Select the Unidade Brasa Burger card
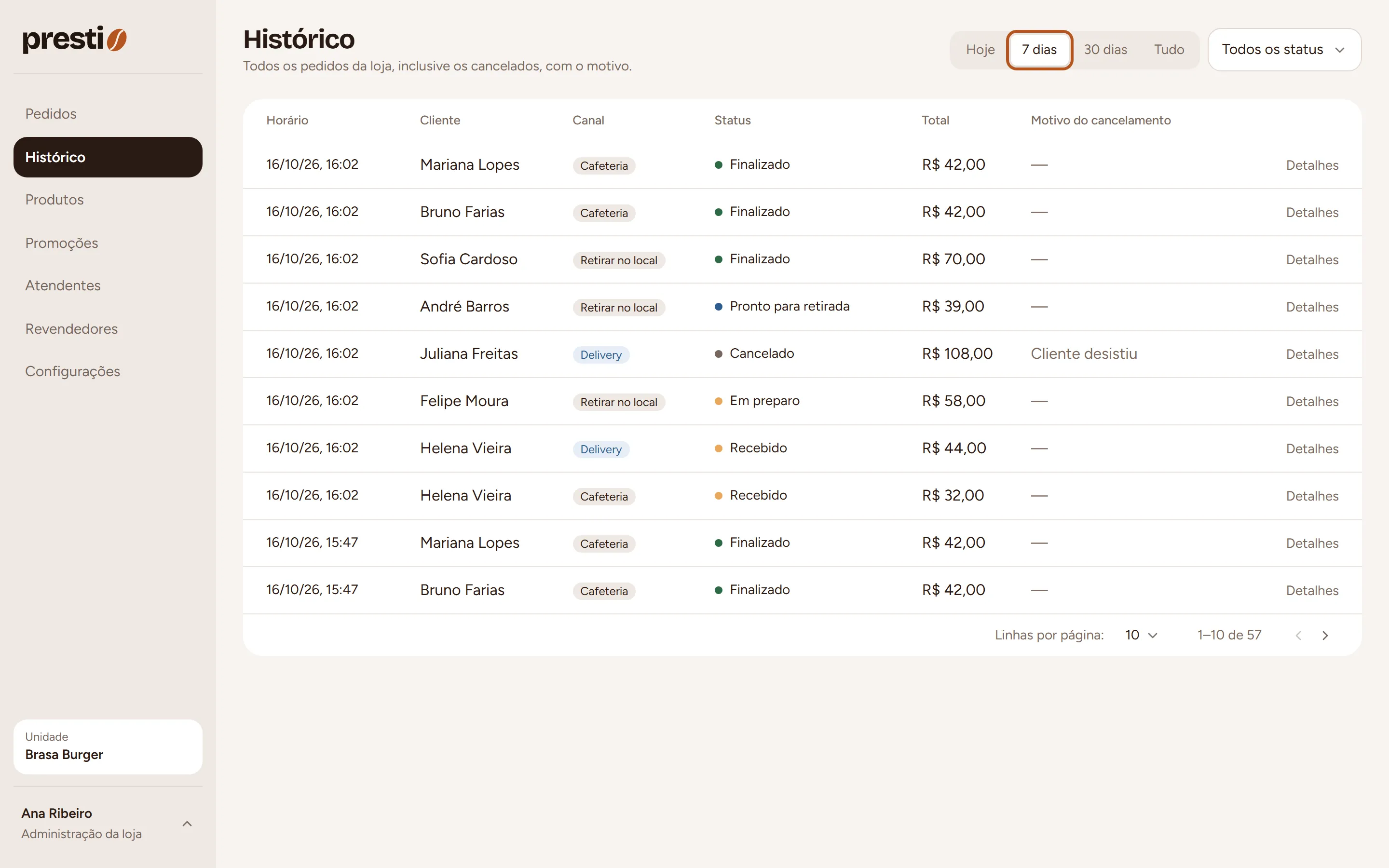The width and height of the screenshot is (1389, 868). pos(108,746)
